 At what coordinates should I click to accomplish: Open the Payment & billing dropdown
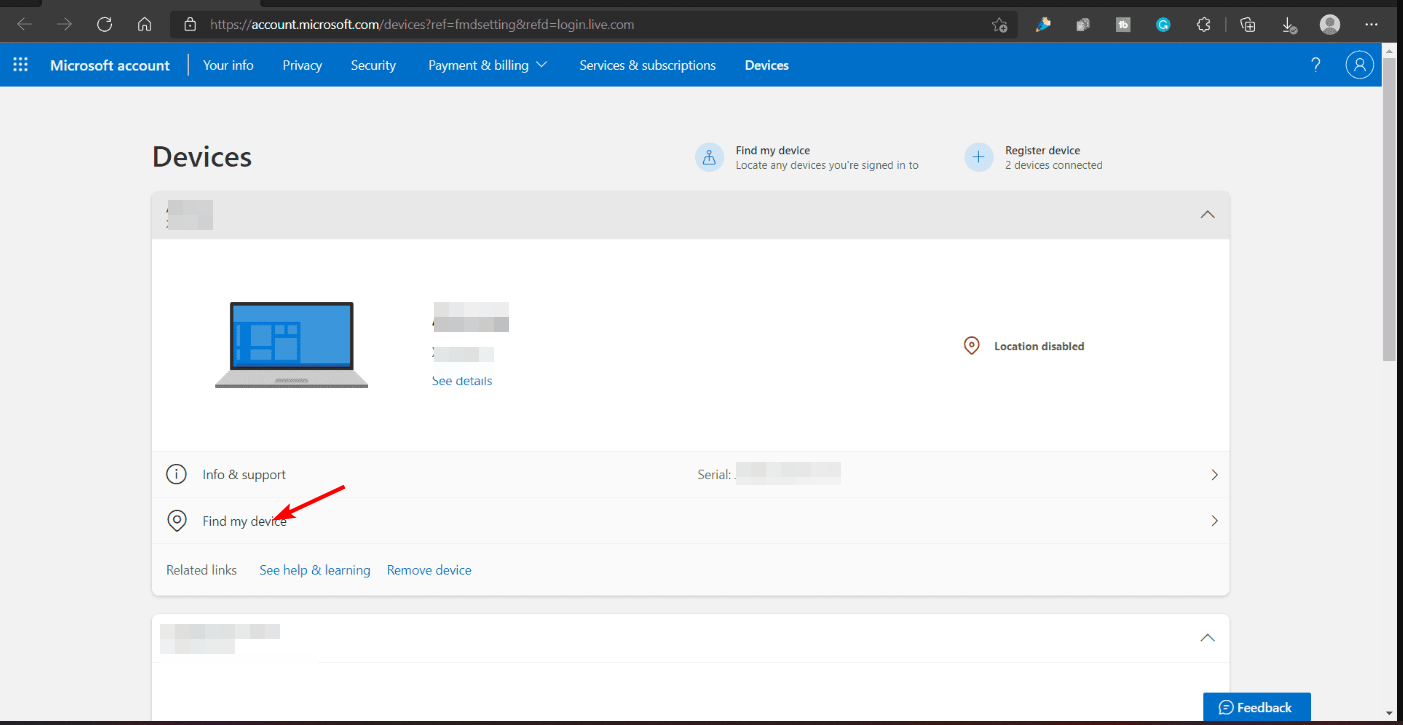point(487,64)
